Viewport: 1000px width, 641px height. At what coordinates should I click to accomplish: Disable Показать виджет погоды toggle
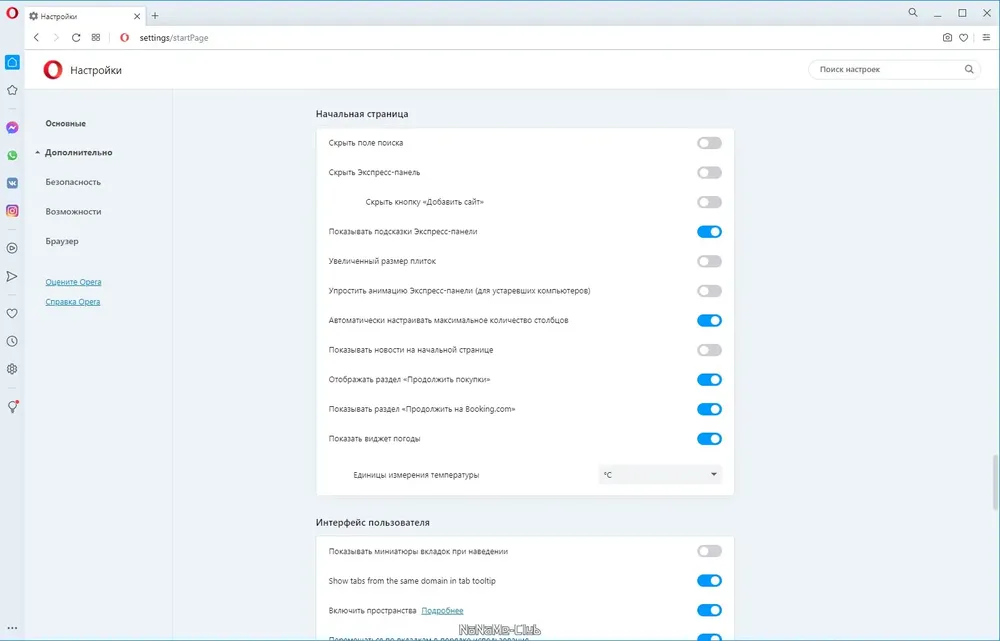[x=709, y=439]
